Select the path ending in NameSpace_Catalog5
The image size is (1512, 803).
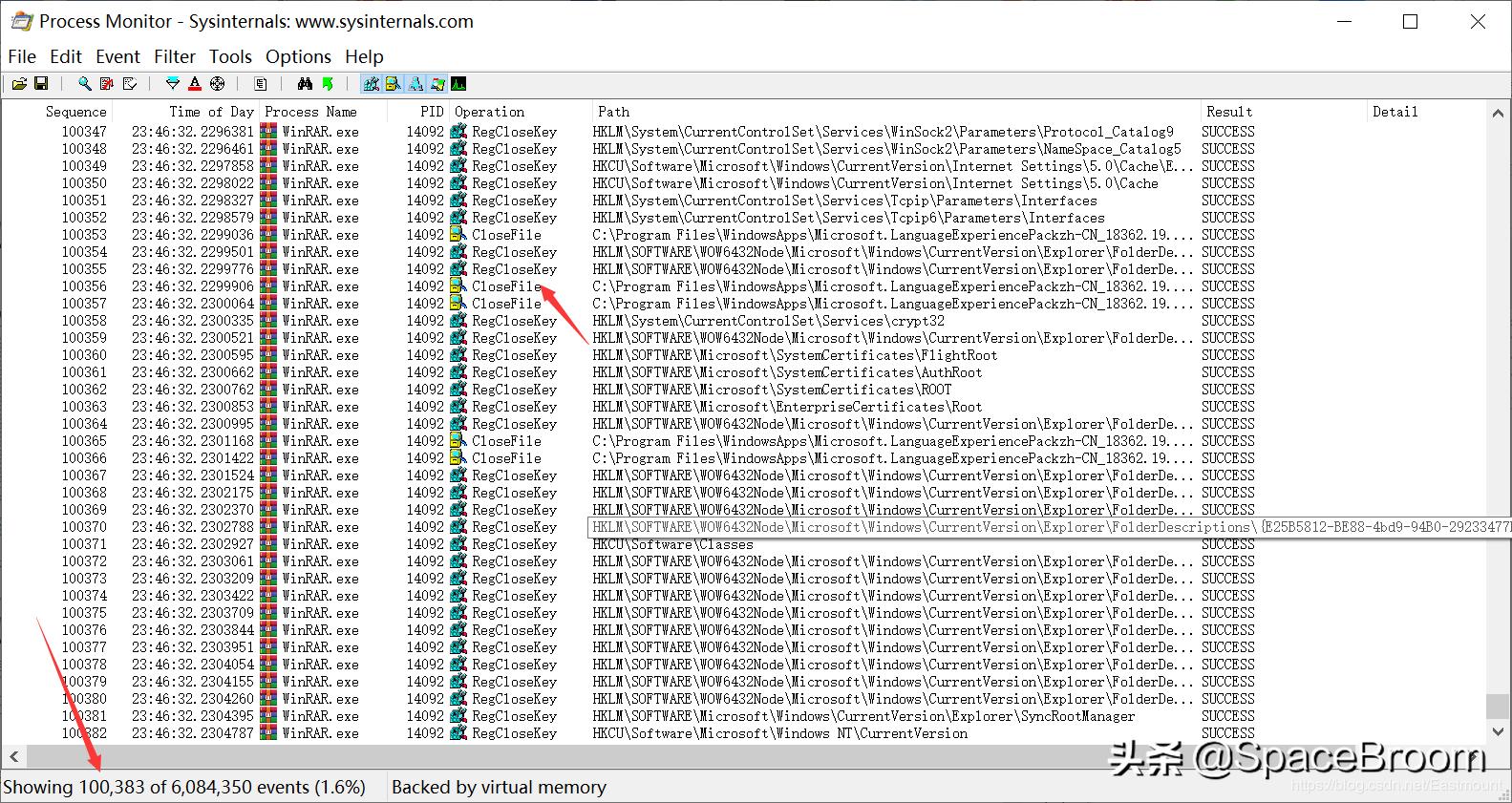pos(887,149)
